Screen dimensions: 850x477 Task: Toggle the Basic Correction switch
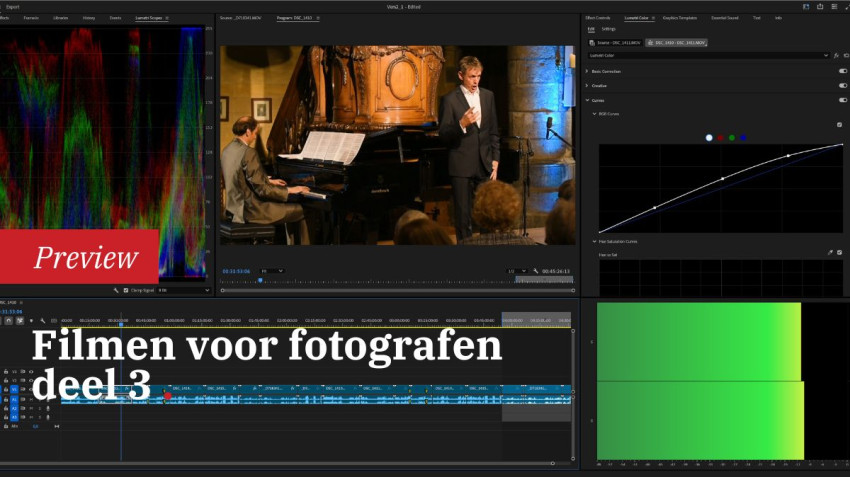click(x=842, y=71)
